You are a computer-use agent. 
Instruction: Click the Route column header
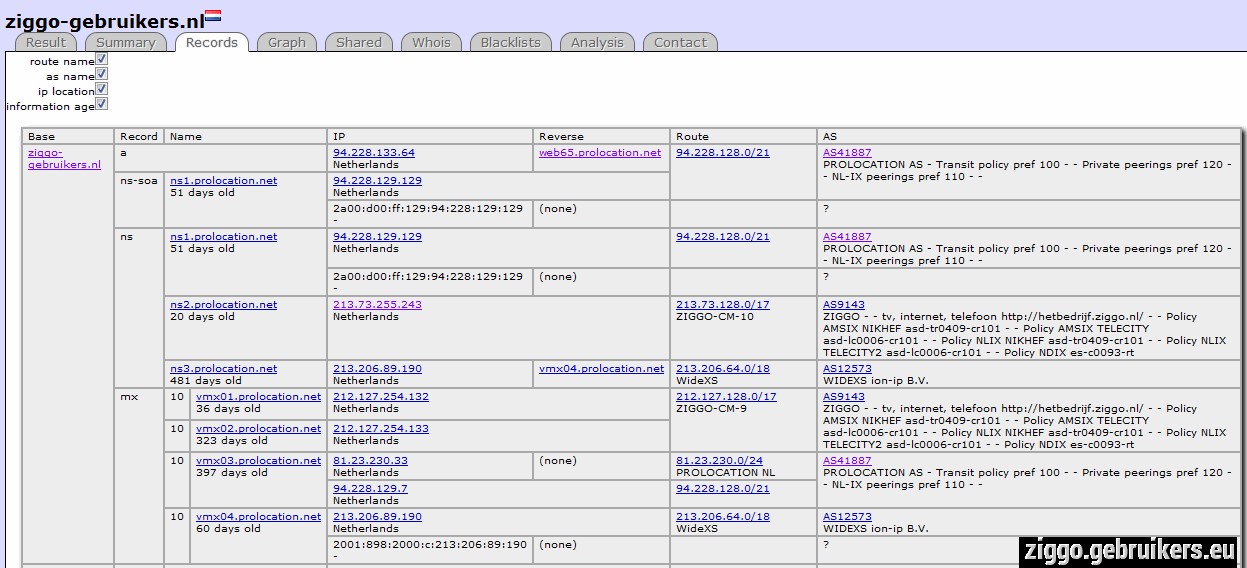click(x=743, y=136)
